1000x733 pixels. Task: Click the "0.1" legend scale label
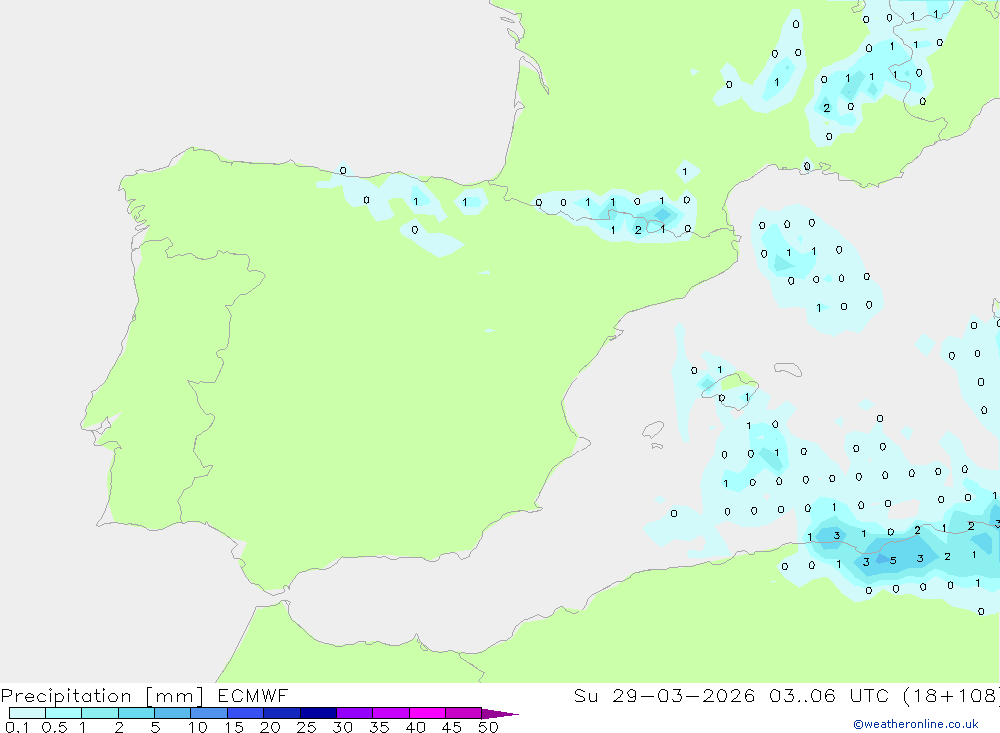(x=17, y=727)
